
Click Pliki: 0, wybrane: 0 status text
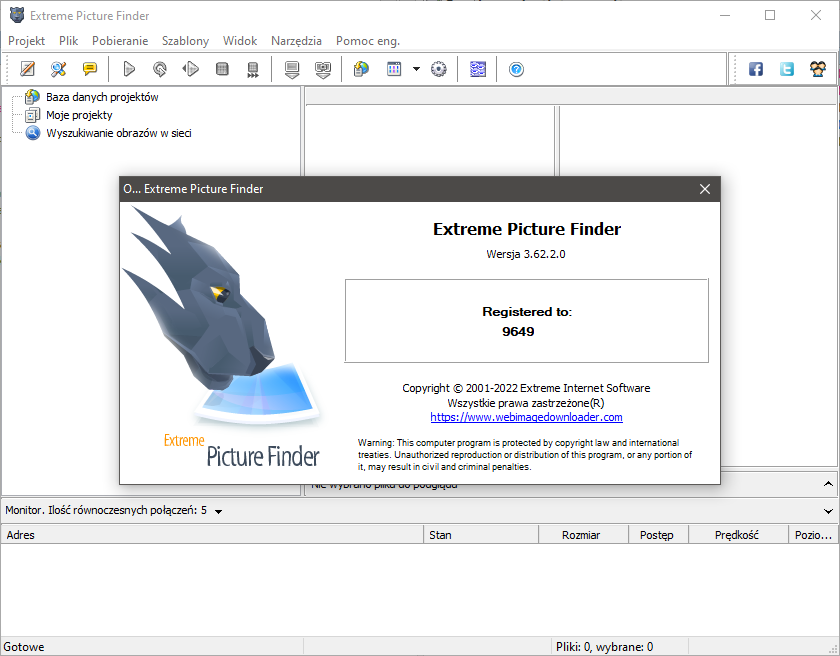coord(604,647)
